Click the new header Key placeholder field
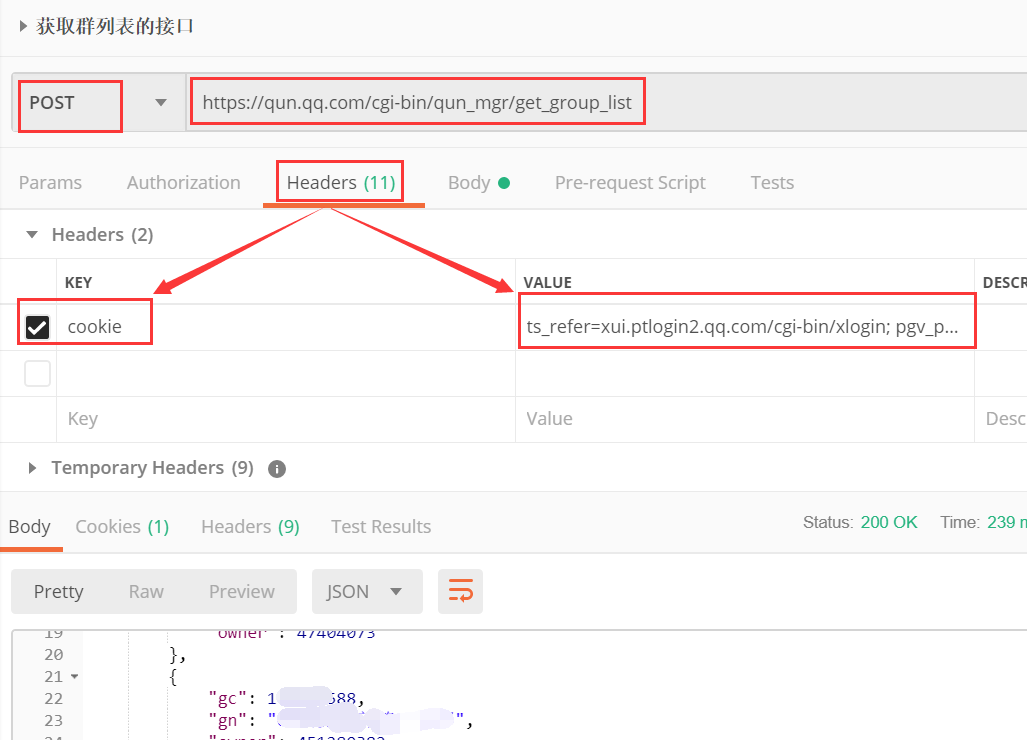Image resolution: width=1027 pixels, height=740 pixels. [x=286, y=419]
